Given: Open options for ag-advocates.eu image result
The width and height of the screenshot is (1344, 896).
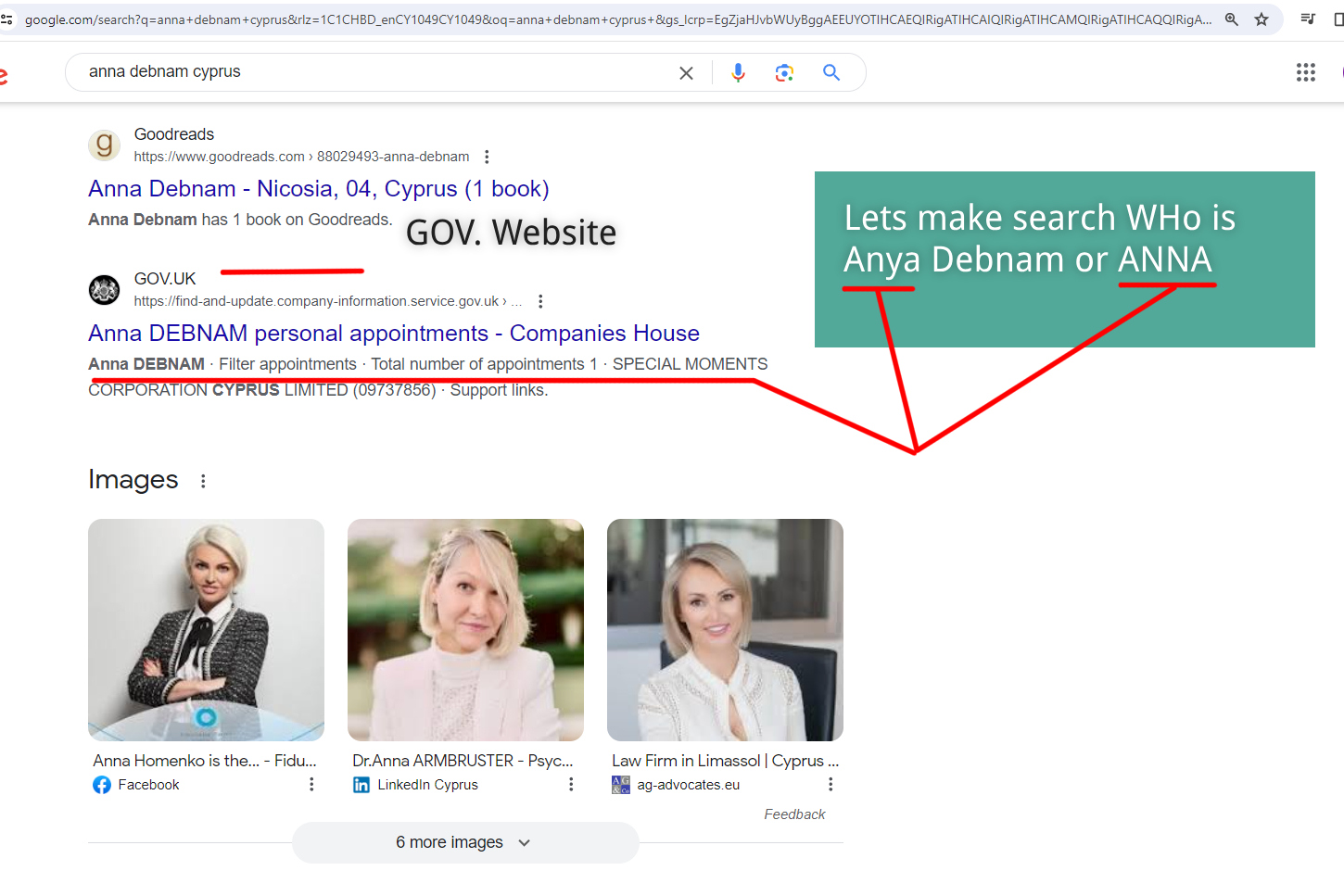Looking at the screenshot, I should click(830, 785).
